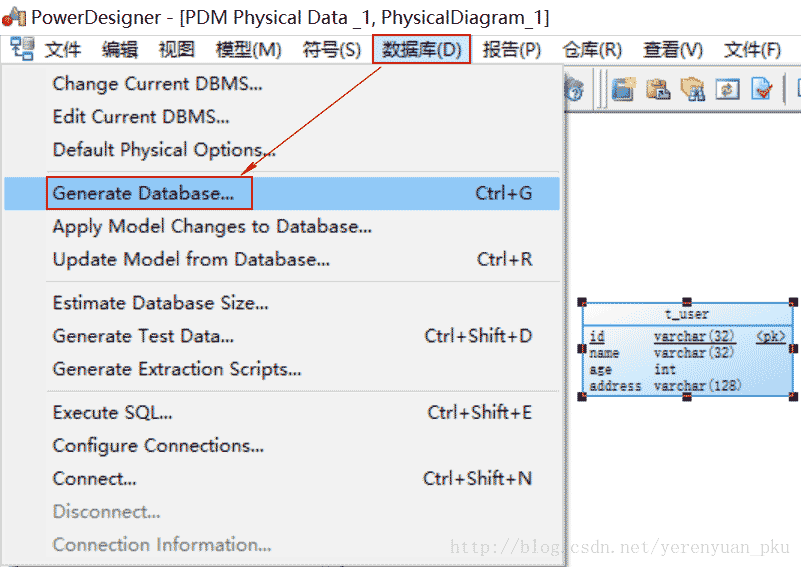Image resolution: width=801 pixels, height=567 pixels.
Task: Select Generate Database...
Action: click(282, 193)
